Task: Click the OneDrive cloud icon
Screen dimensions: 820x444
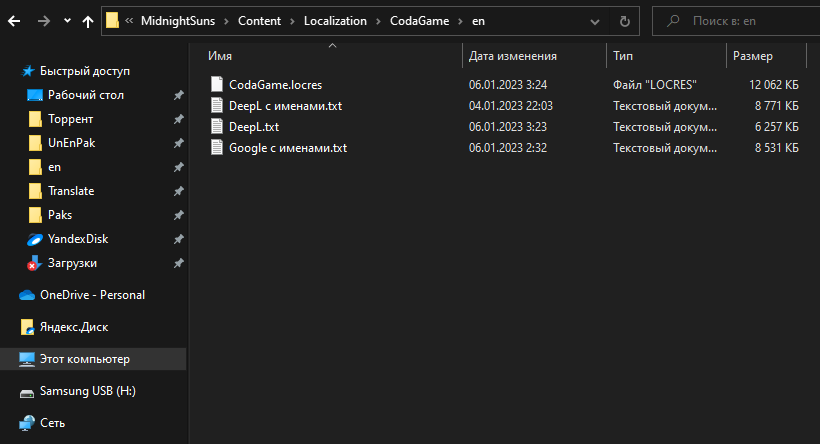Action: tap(27, 295)
